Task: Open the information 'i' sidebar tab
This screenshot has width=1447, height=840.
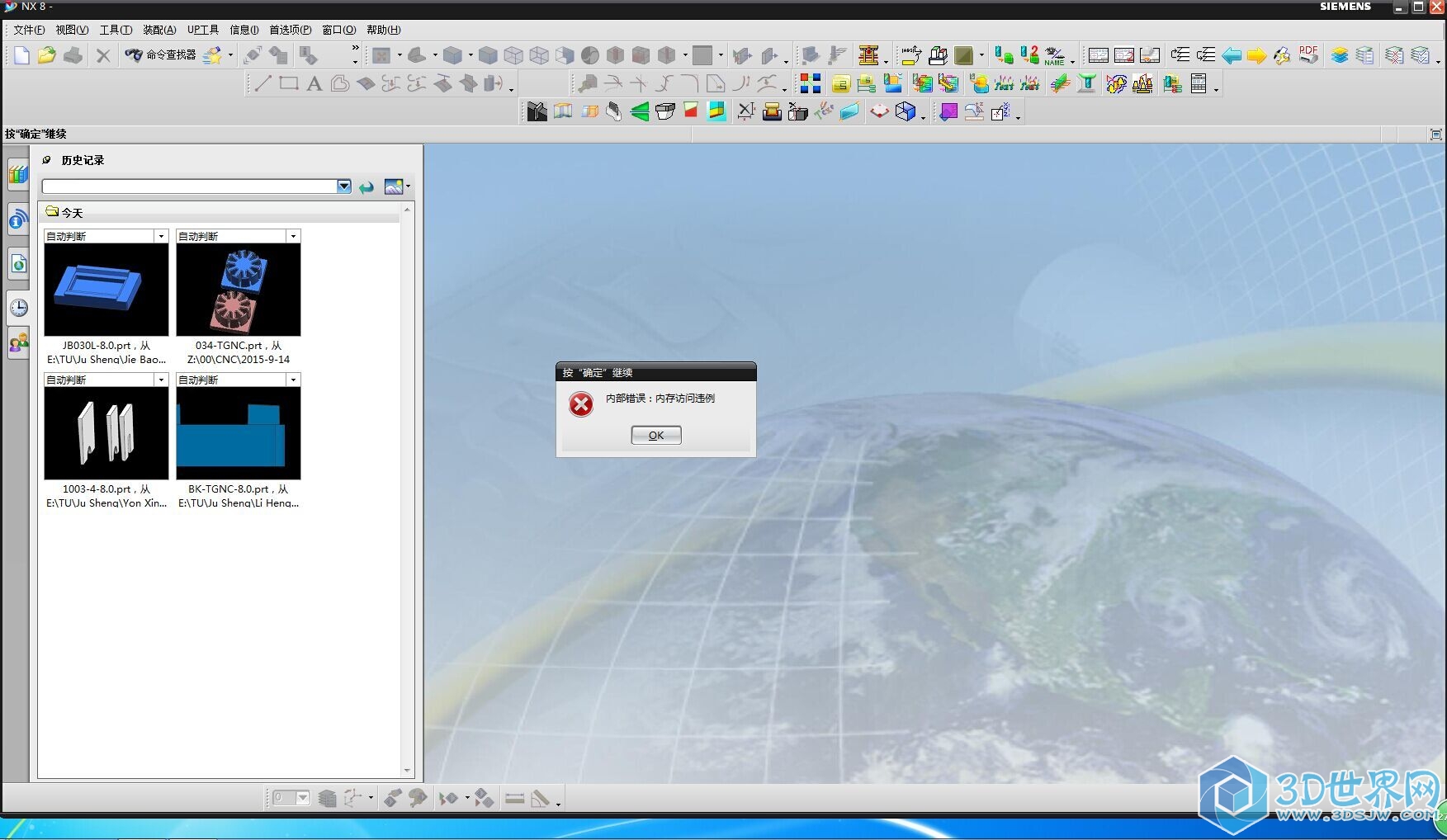Action: [18, 219]
